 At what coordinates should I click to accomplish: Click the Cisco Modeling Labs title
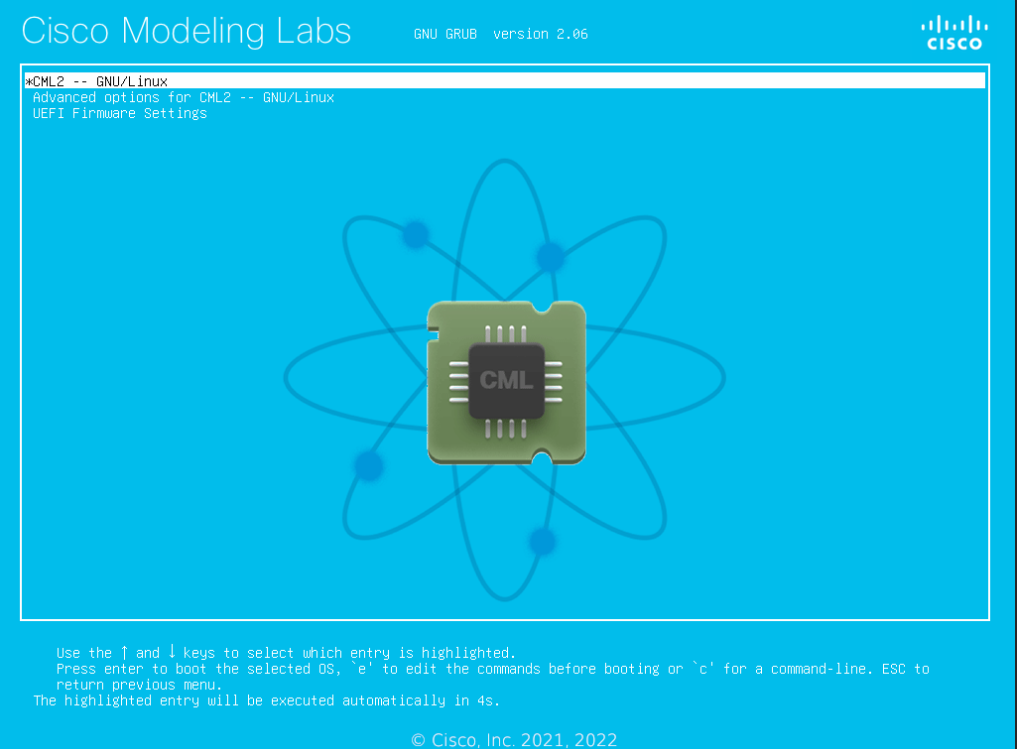(186, 30)
